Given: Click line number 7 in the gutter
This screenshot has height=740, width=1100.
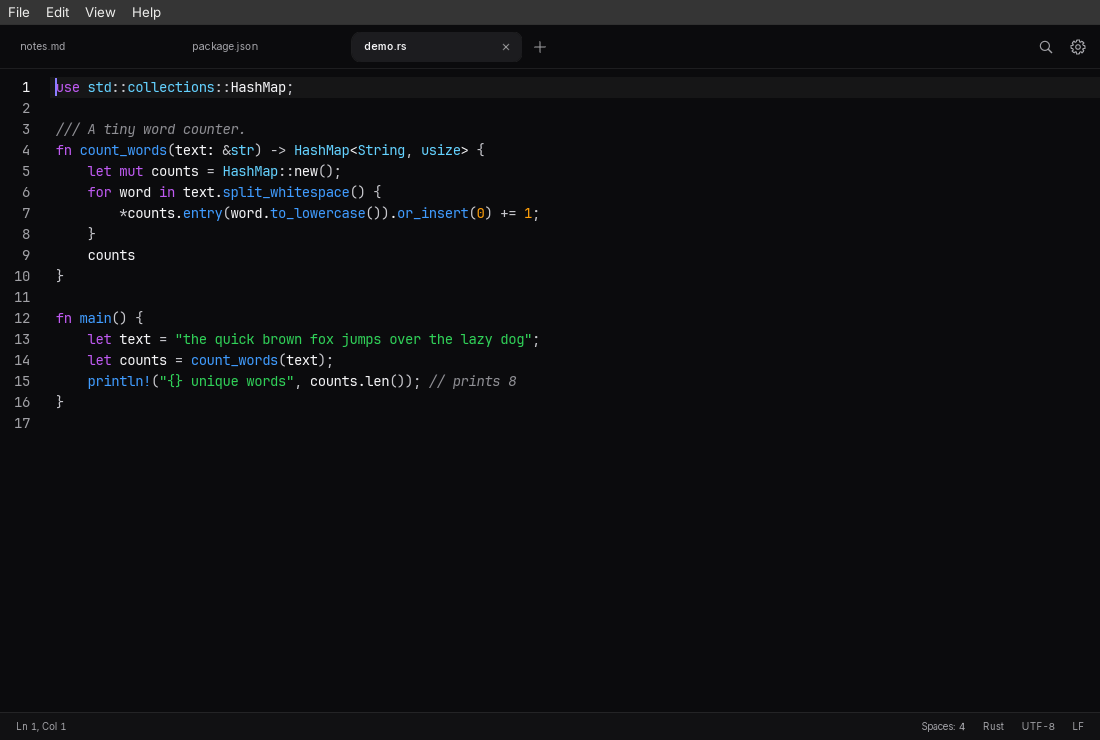Looking at the screenshot, I should tap(26, 214).
